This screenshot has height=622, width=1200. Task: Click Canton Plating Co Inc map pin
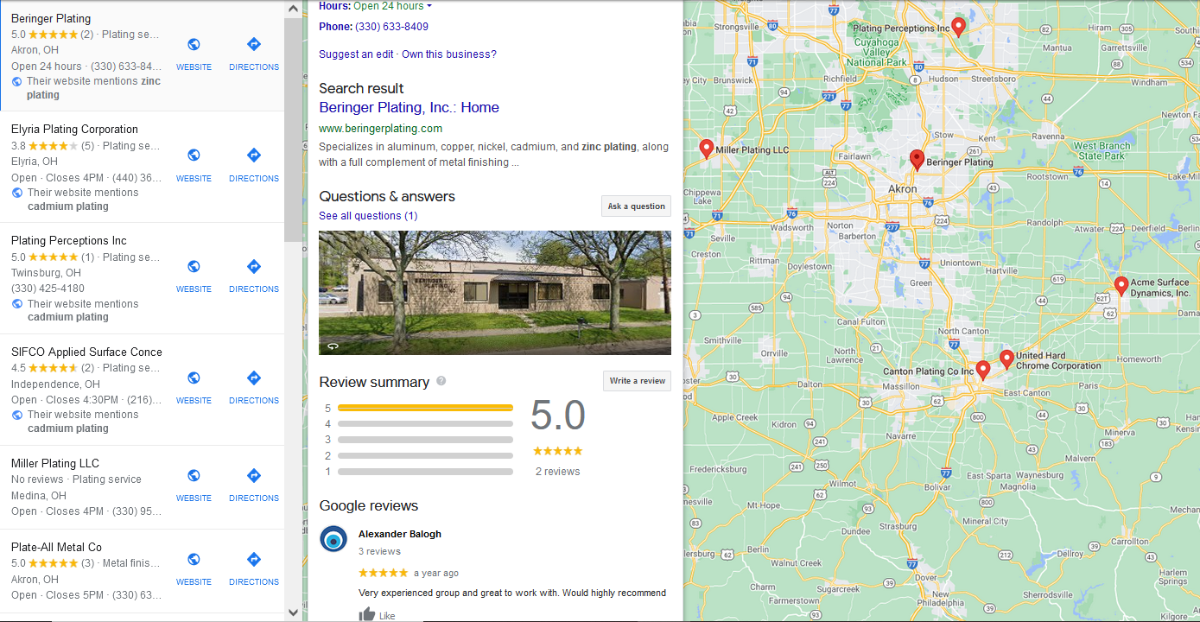point(983,369)
